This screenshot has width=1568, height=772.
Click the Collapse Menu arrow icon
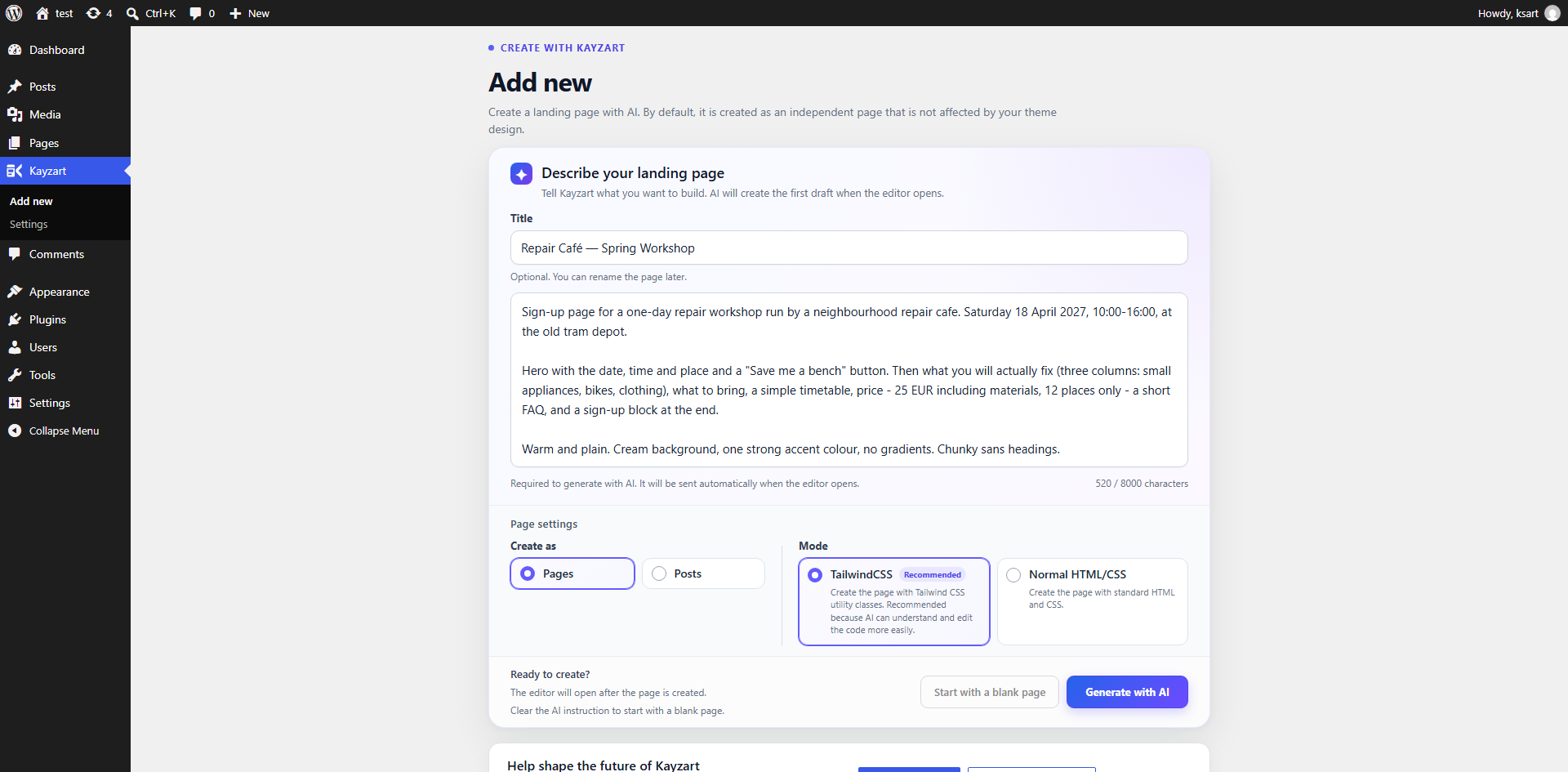15,431
